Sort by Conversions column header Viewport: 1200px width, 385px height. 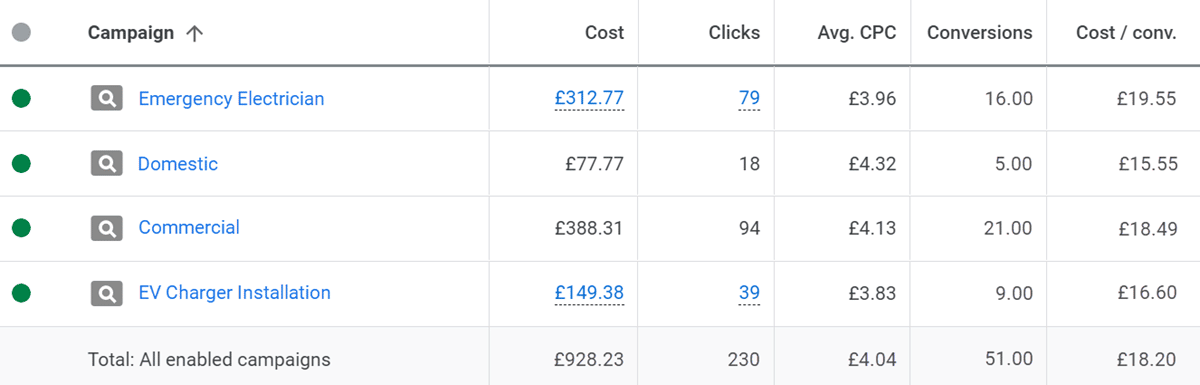pos(979,32)
